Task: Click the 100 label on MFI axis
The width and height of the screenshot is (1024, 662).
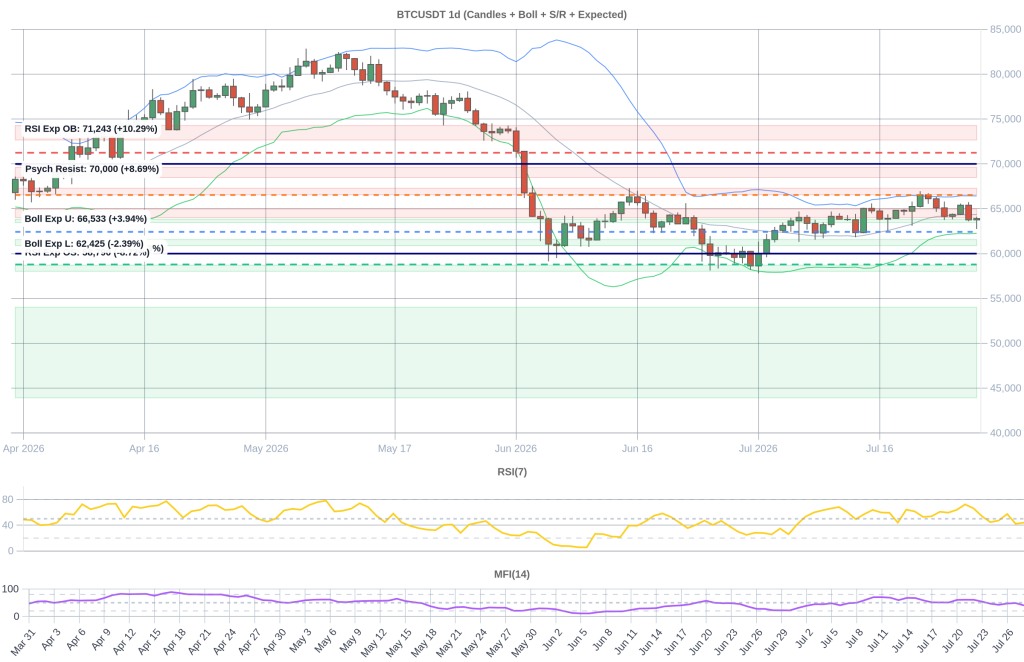Action: click(x=10, y=590)
